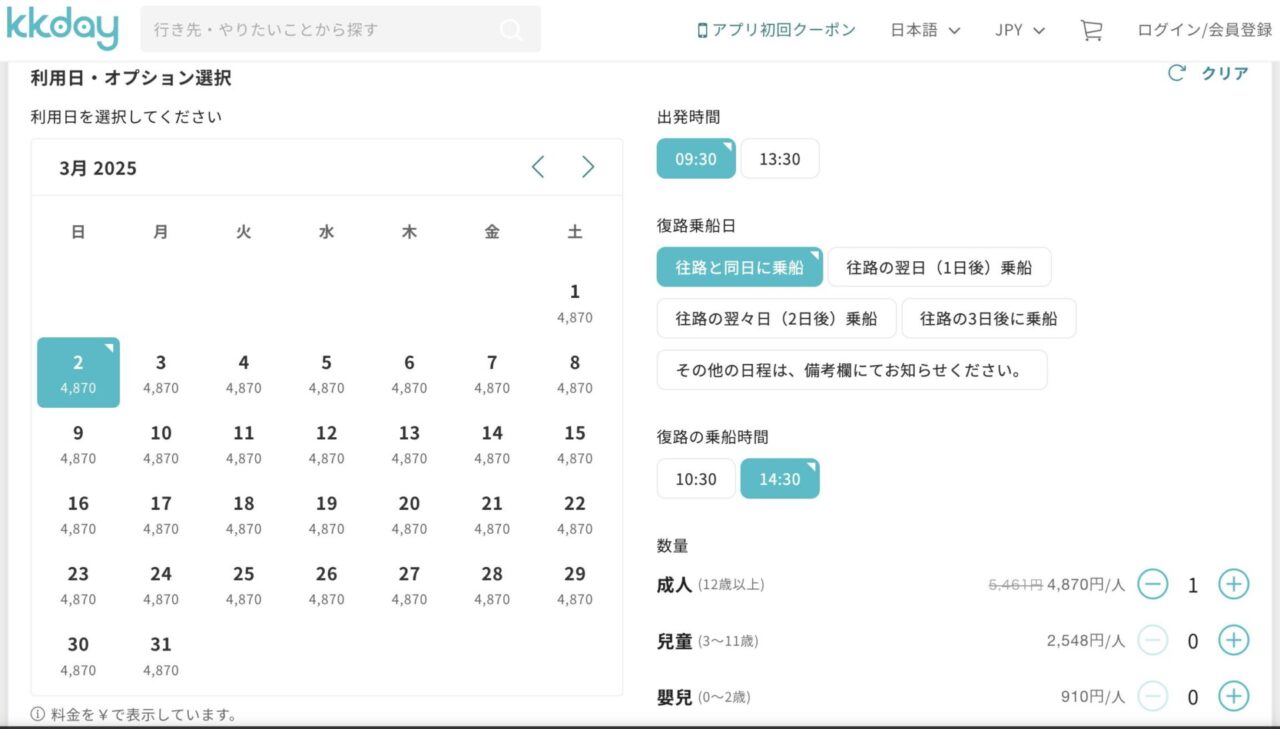Pick March 5 date
Screen dimensions: 1280x729
327,373
